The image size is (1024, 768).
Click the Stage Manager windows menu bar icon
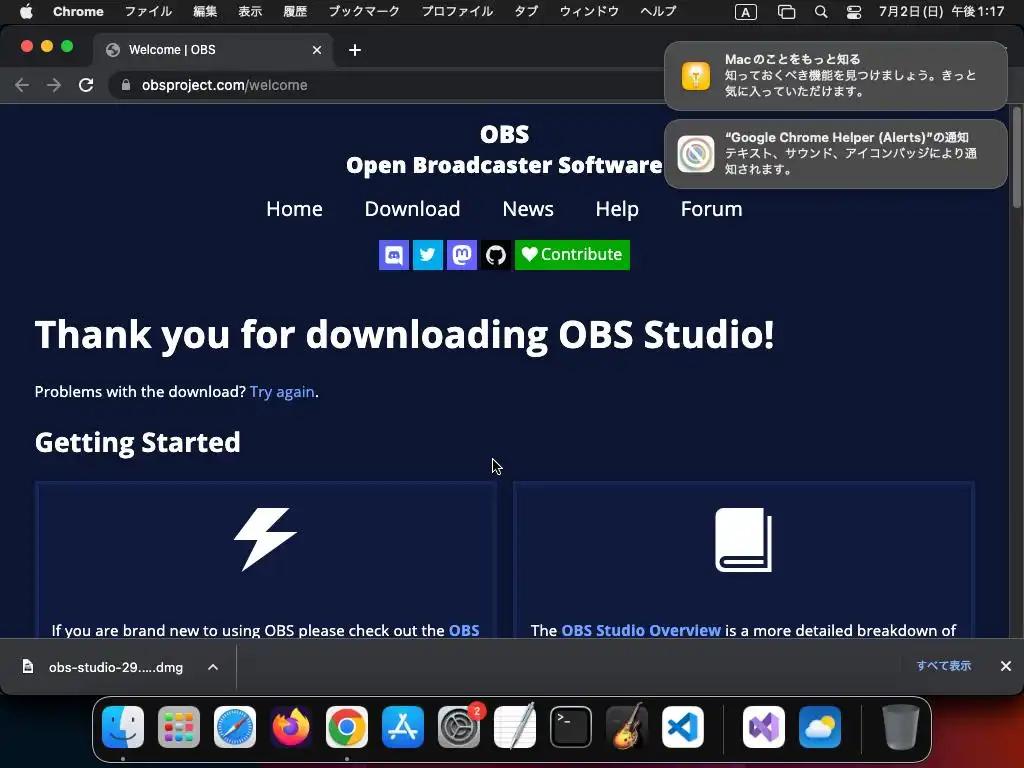pos(786,12)
